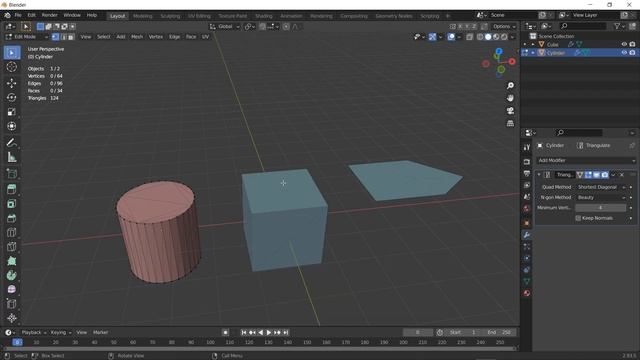640x360 pixels.
Task: Open the Tool properties tab
Action: (x=527, y=147)
